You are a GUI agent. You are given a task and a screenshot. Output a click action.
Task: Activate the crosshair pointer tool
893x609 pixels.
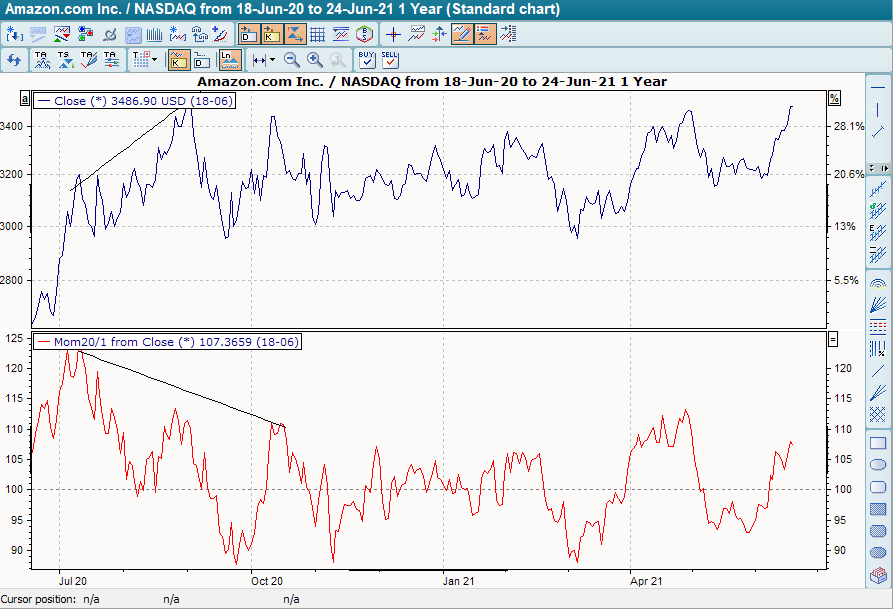pyautogui.click(x=392, y=33)
